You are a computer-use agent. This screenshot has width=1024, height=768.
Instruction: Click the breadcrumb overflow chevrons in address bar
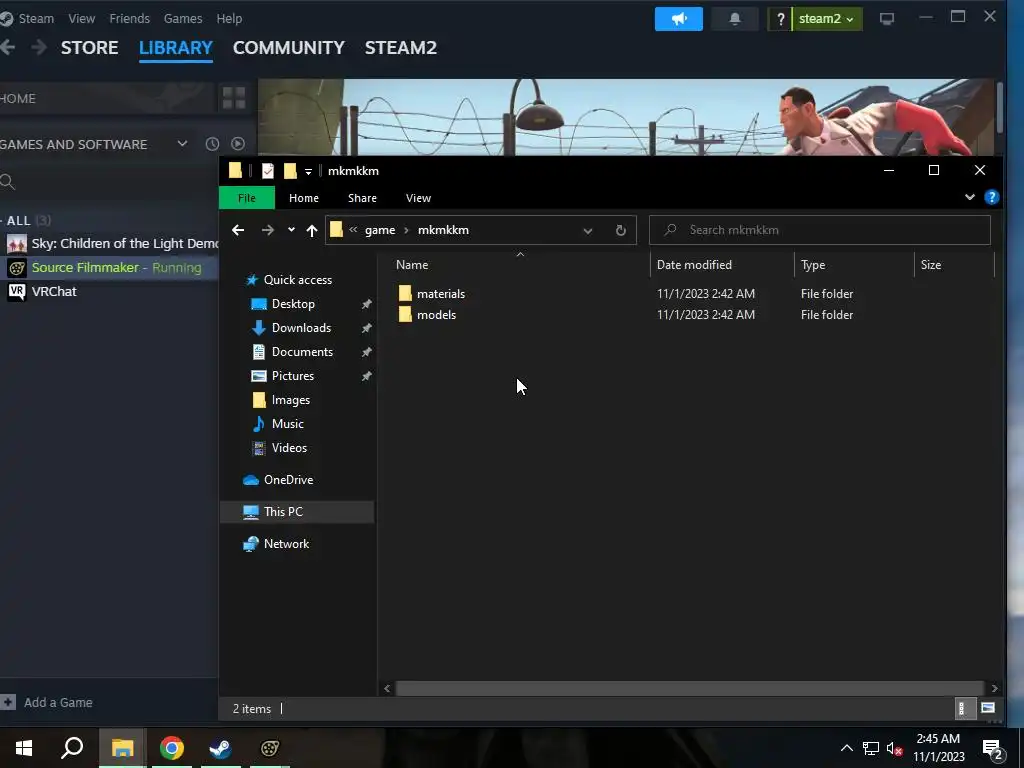pyautogui.click(x=353, y=230)
